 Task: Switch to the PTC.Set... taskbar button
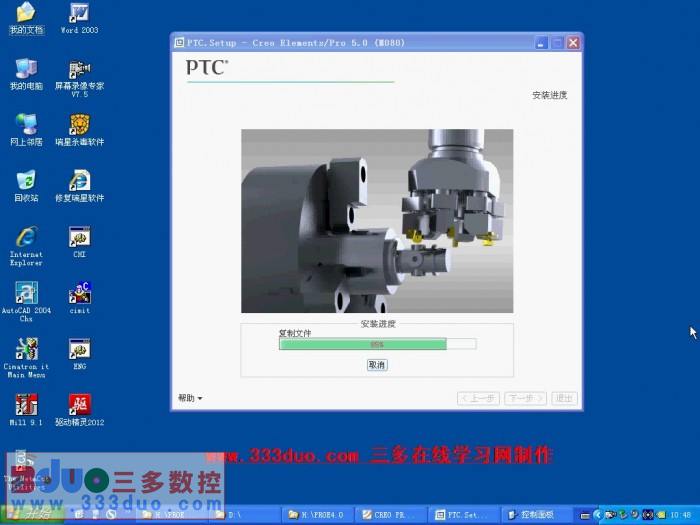tap(463, 515)
